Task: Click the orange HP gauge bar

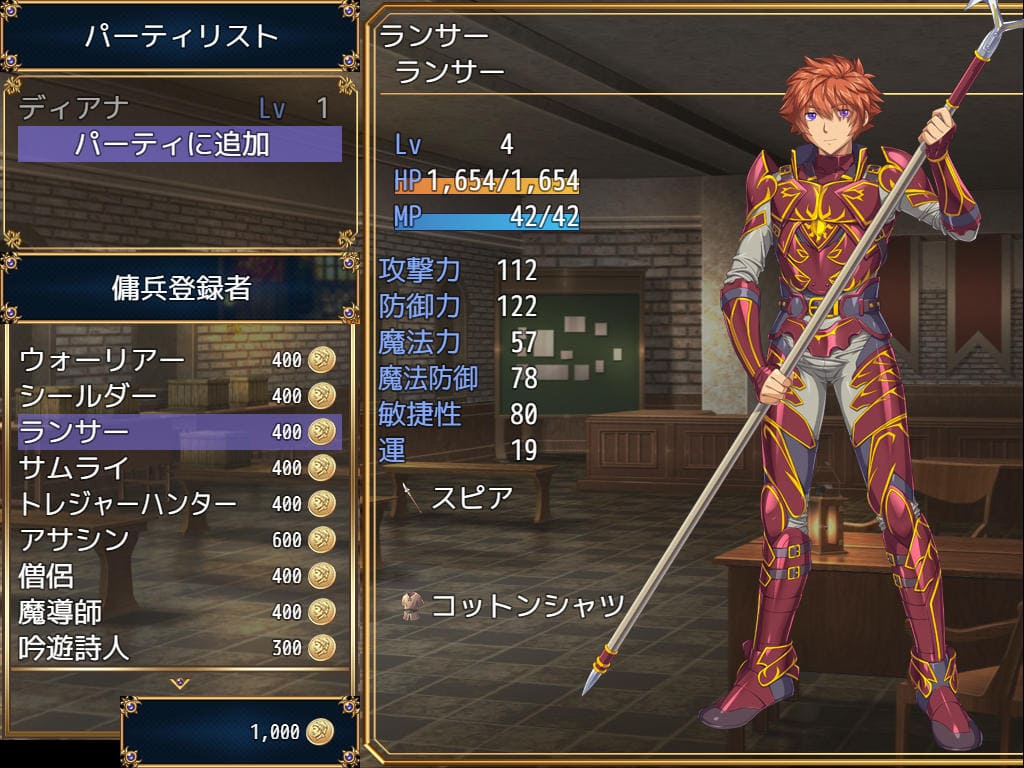Action: point(487,181)
